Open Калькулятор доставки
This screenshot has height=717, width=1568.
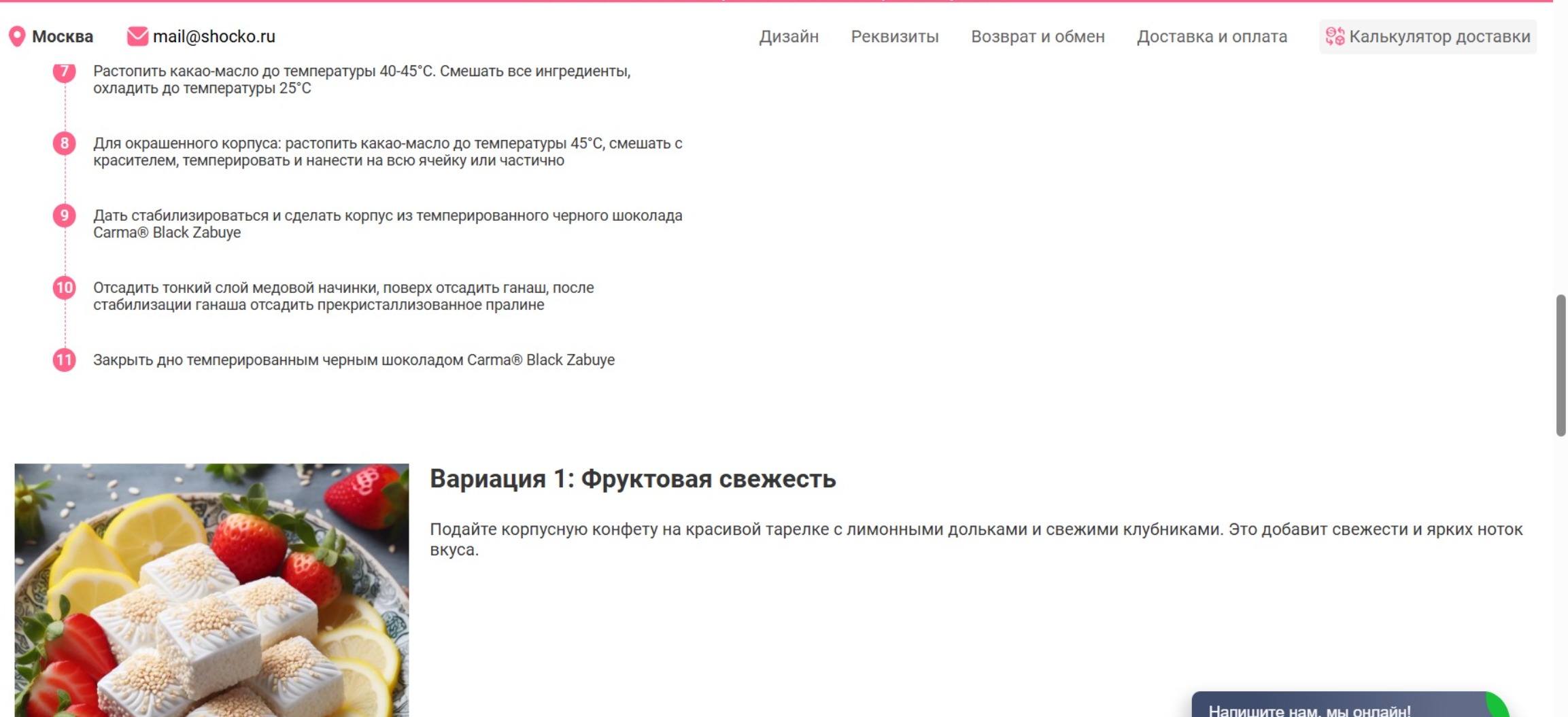(1428, 36)
